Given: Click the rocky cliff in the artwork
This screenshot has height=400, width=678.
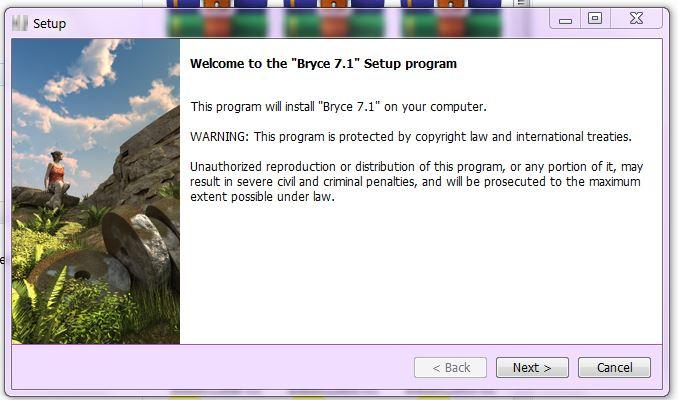Looking at the screenshot, I should pos(147,164).
